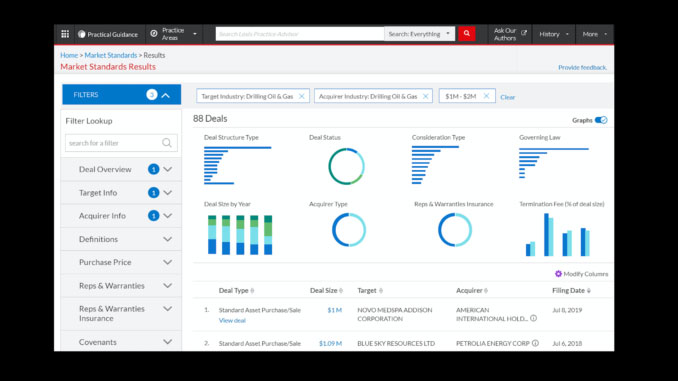
Task: Open View deal link for first result
Action: (x=232, y=320)
